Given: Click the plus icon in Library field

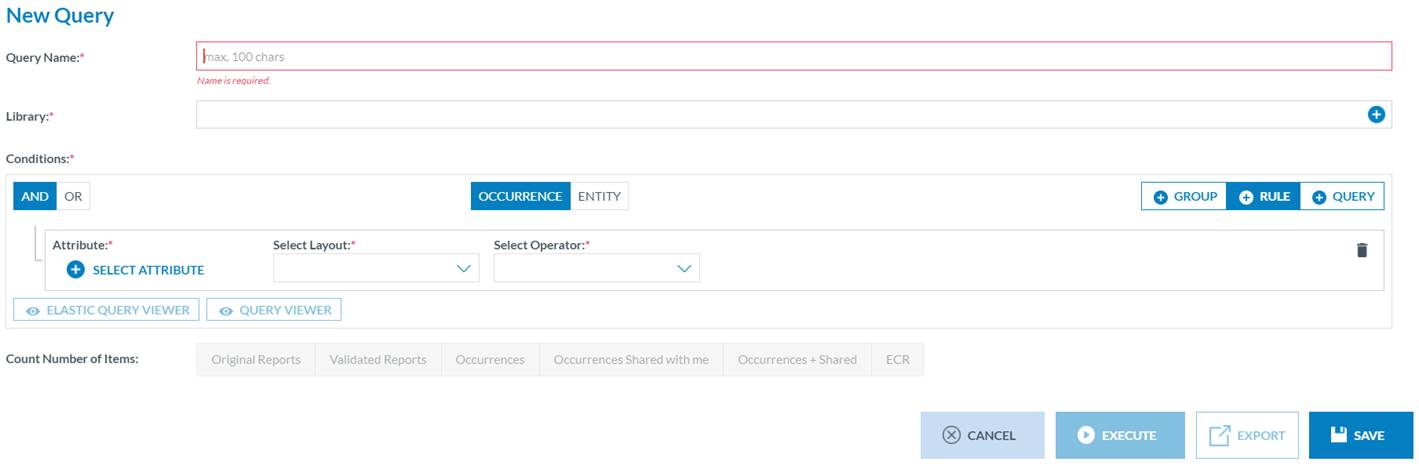Looking at the screenshot, I should coord(1376,115).
